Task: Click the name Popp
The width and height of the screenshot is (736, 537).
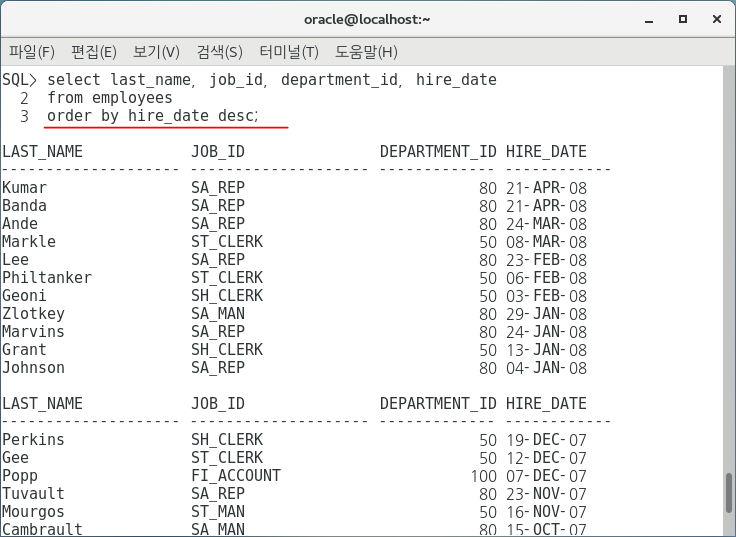Action: pos(20,476)
